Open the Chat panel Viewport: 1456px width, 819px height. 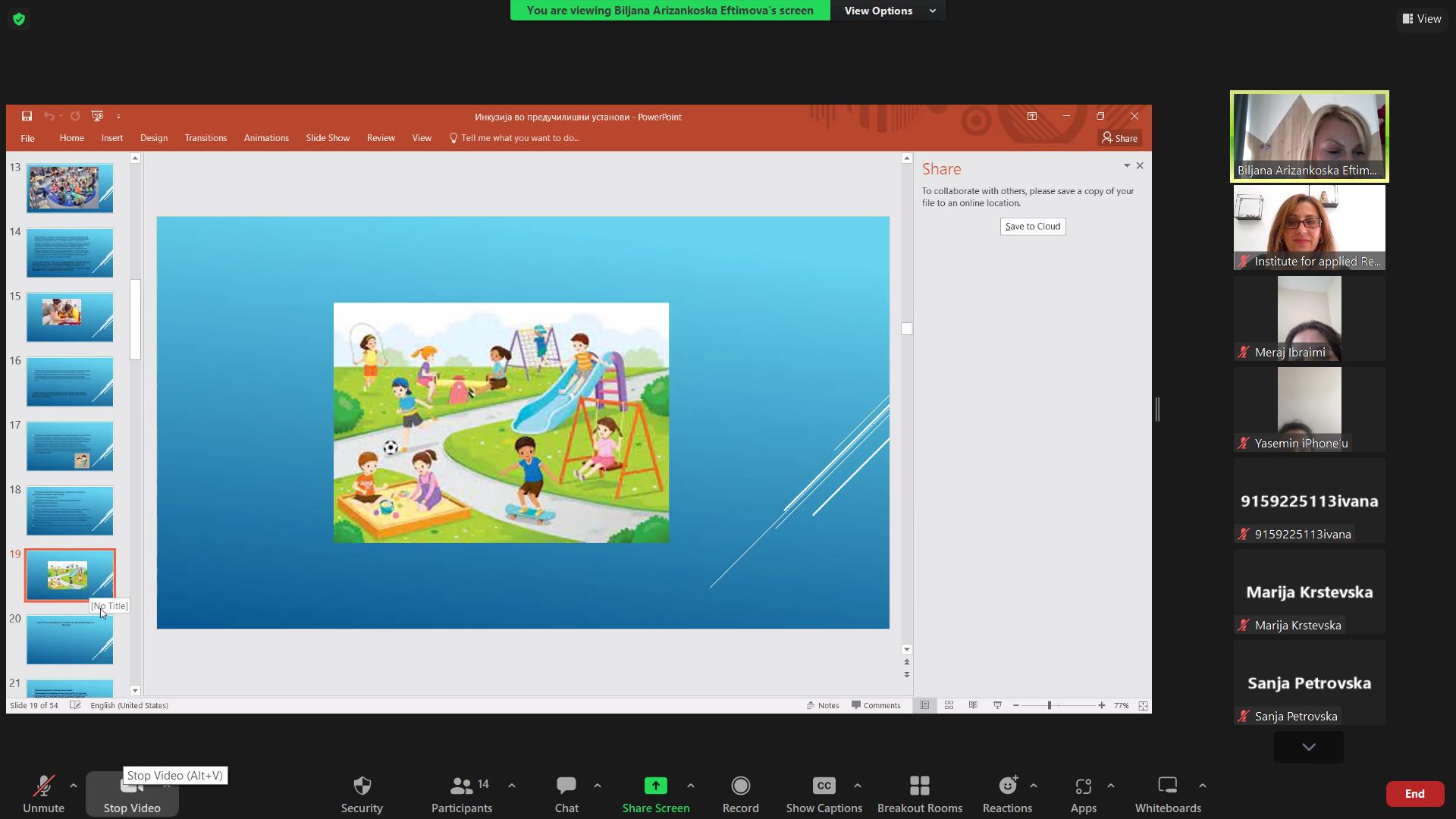[x=566, y=793]
